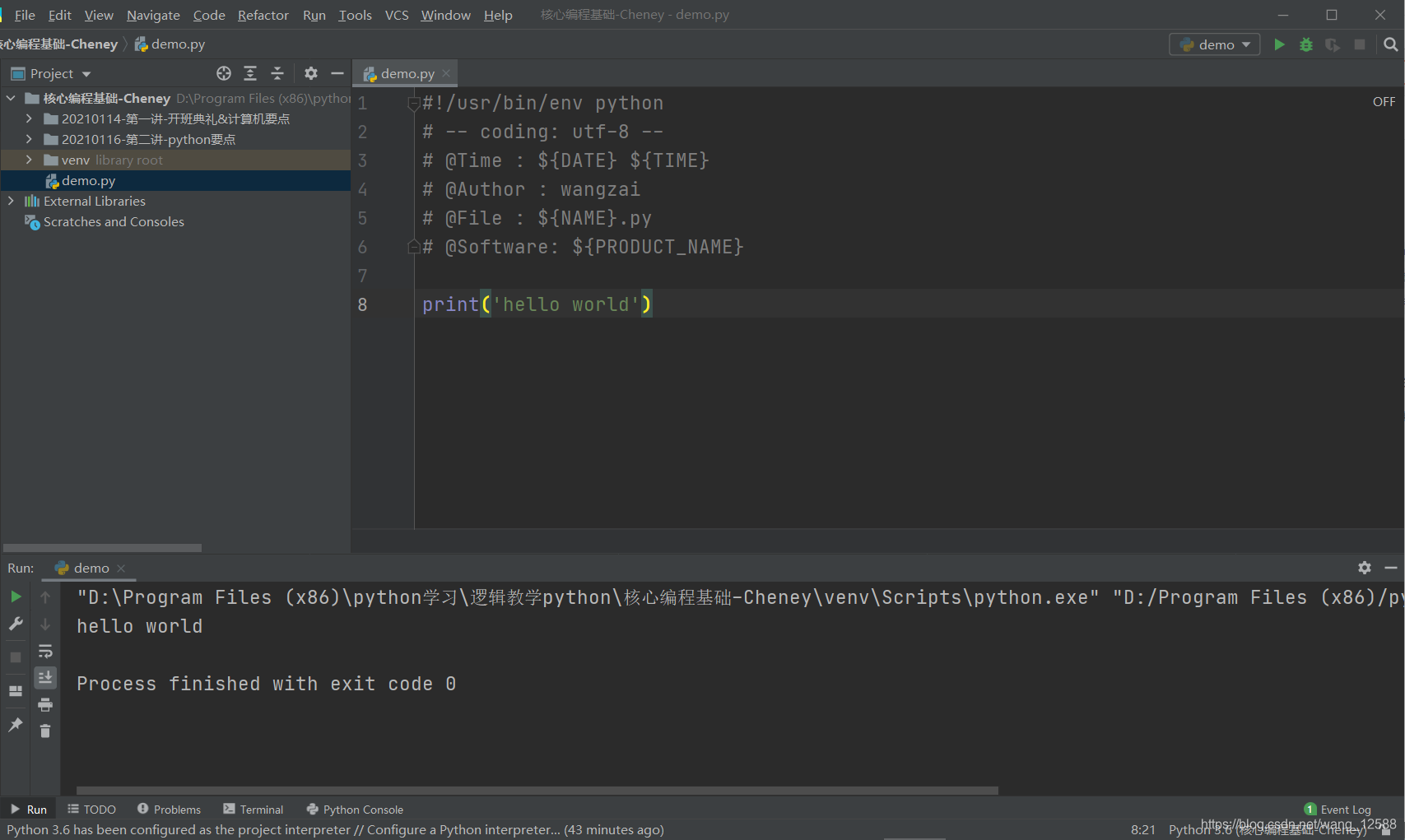Open Run panel settings gear
The height and width of the screenshot is (840, 1405).
[x=1365, y=568]
